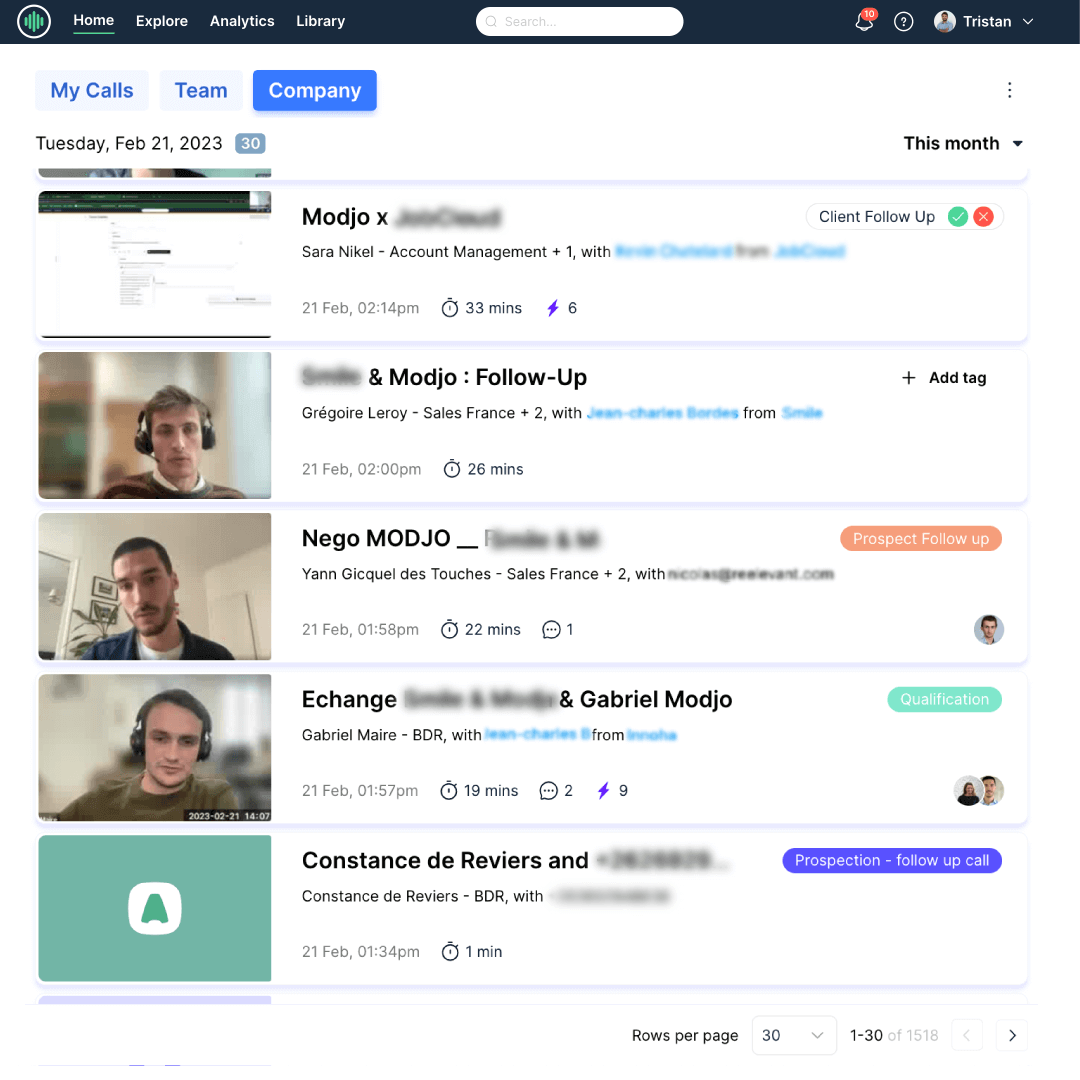Screen dimensions: 1080x1080
Task: Switch to the My Calls tab
Action: pyautogui.click(x=92, y=90)
